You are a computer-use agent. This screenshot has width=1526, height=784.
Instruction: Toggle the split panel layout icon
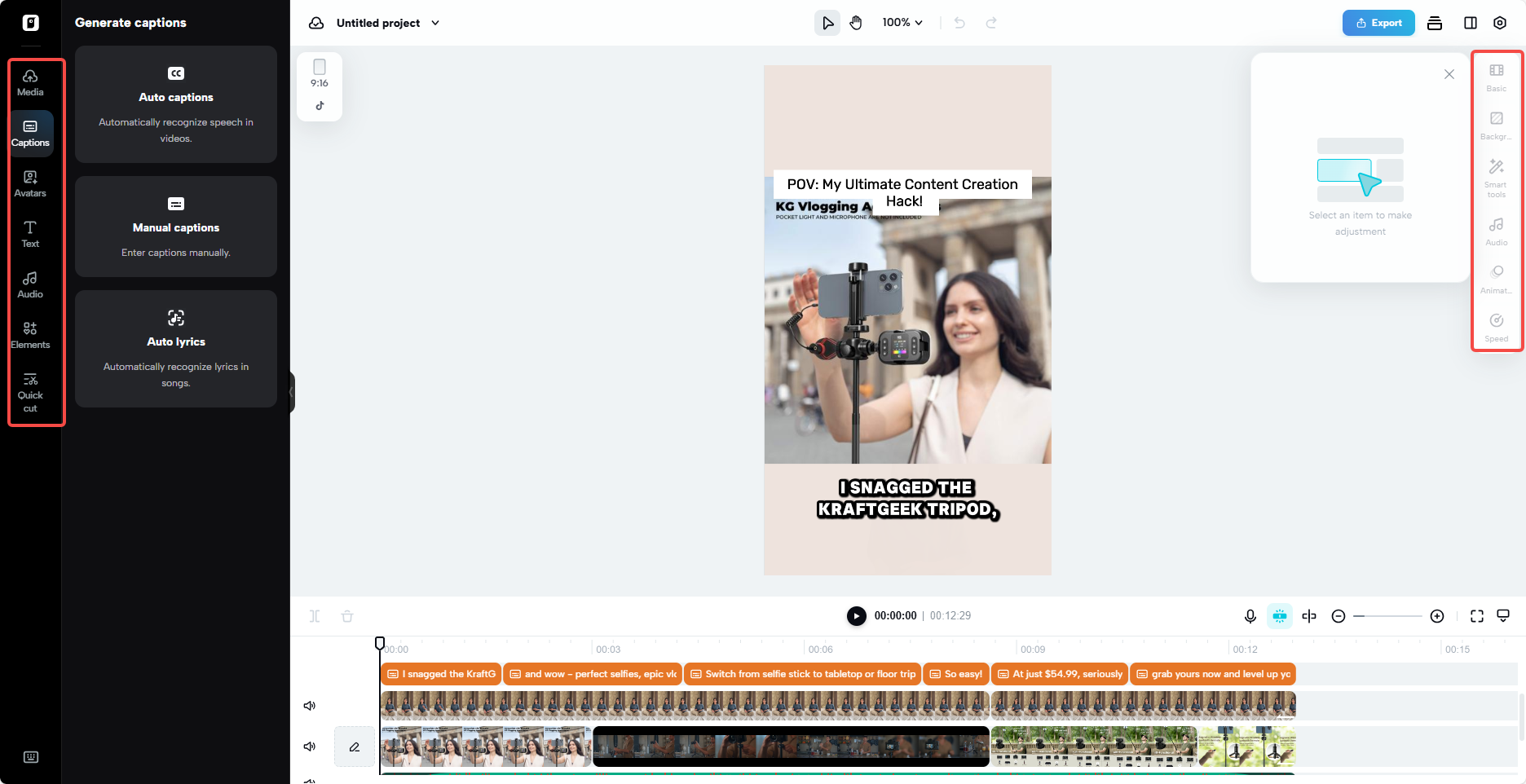tap(1471, 23)
